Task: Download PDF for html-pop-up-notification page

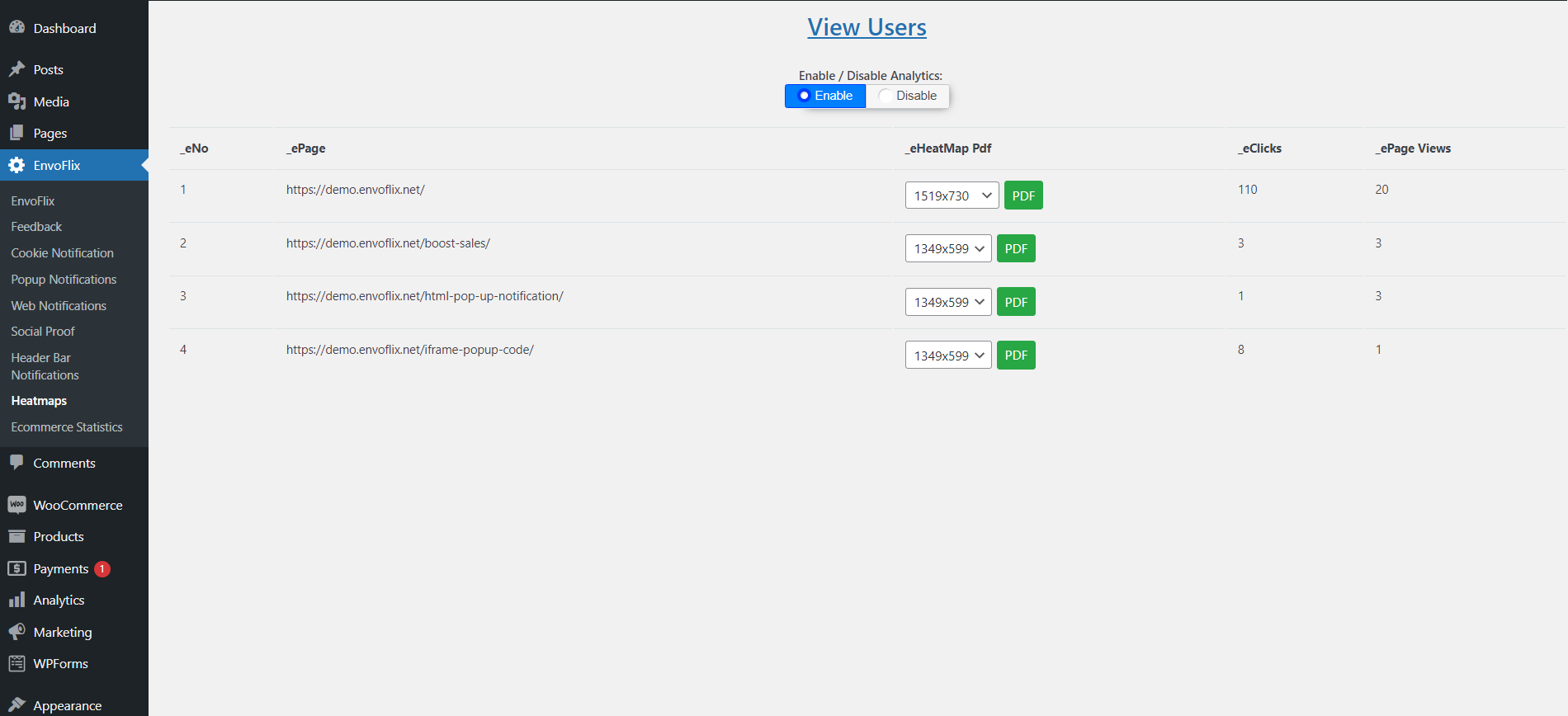Action: coord(1016,302)
